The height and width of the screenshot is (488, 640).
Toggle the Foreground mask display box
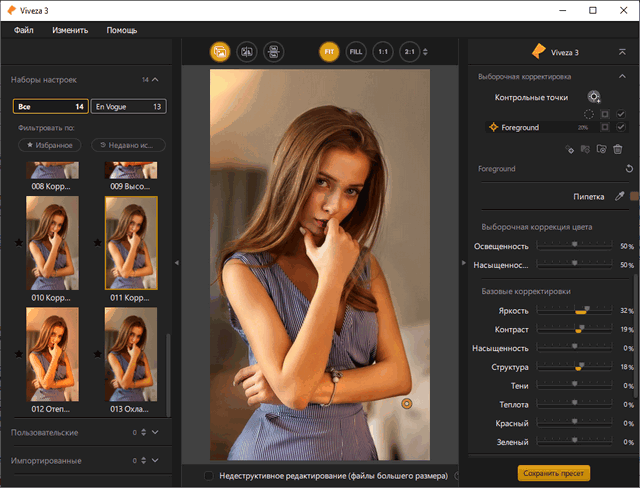tap(605, 128)
